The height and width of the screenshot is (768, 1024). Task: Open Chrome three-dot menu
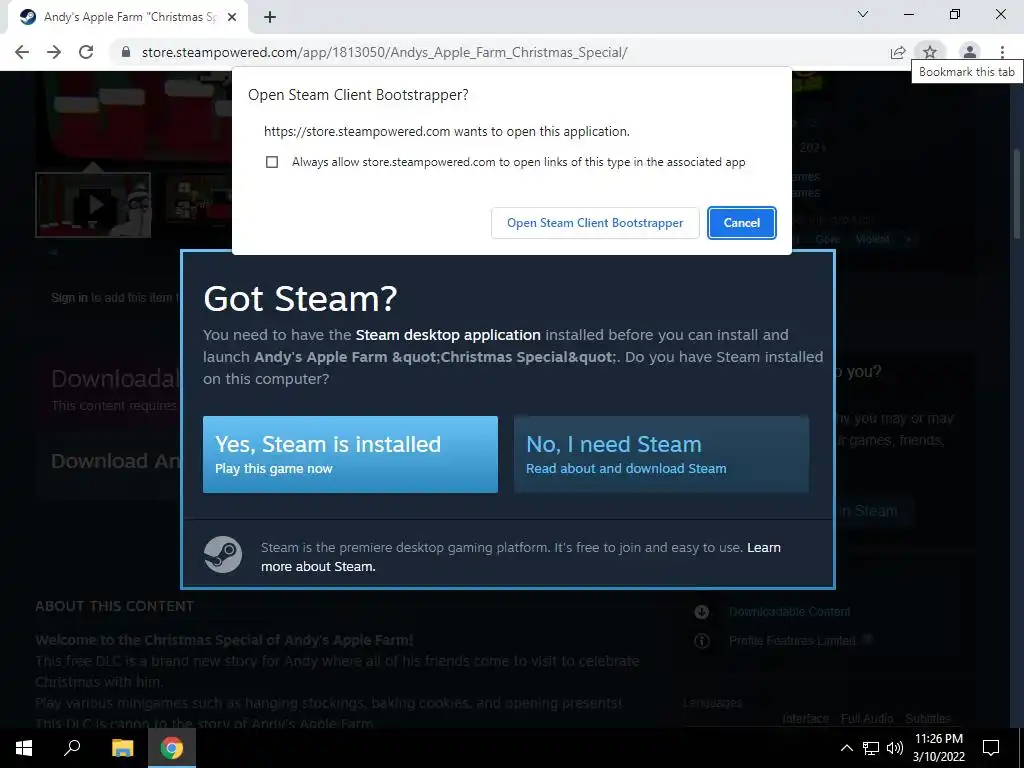[1002, 52]
